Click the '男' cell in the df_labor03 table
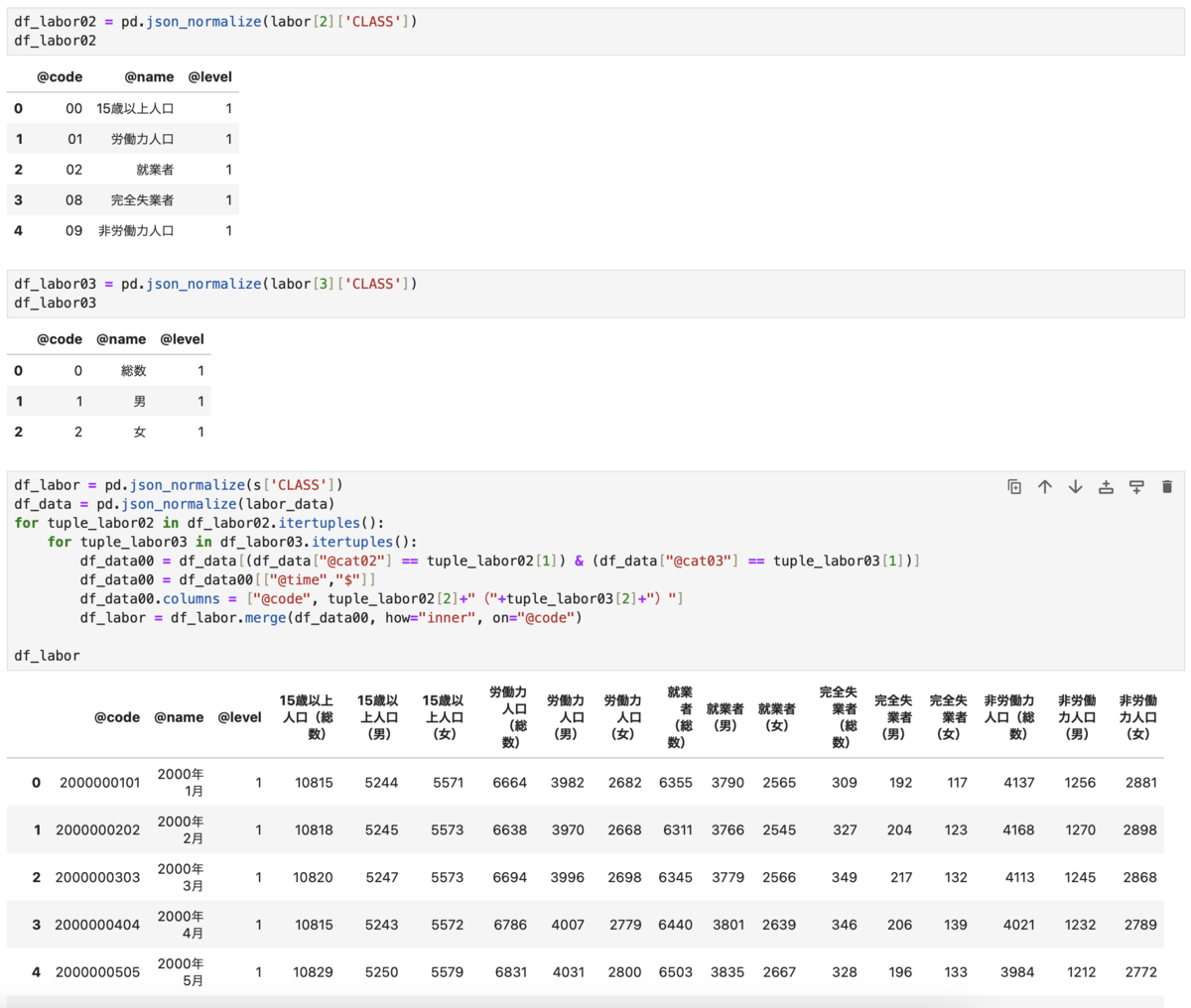Image resolution: width=1191 pixels, height=1008 pixels. (x=140, y=402)
